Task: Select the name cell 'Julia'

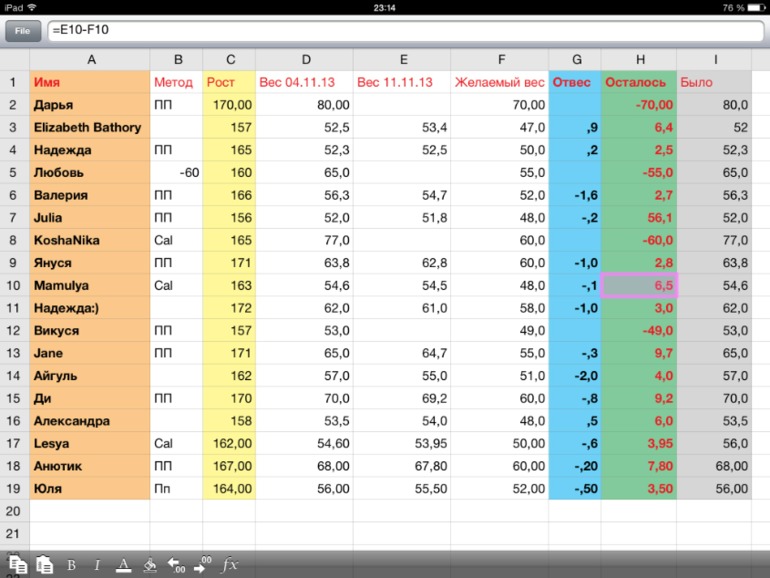Action: point(90,218)
